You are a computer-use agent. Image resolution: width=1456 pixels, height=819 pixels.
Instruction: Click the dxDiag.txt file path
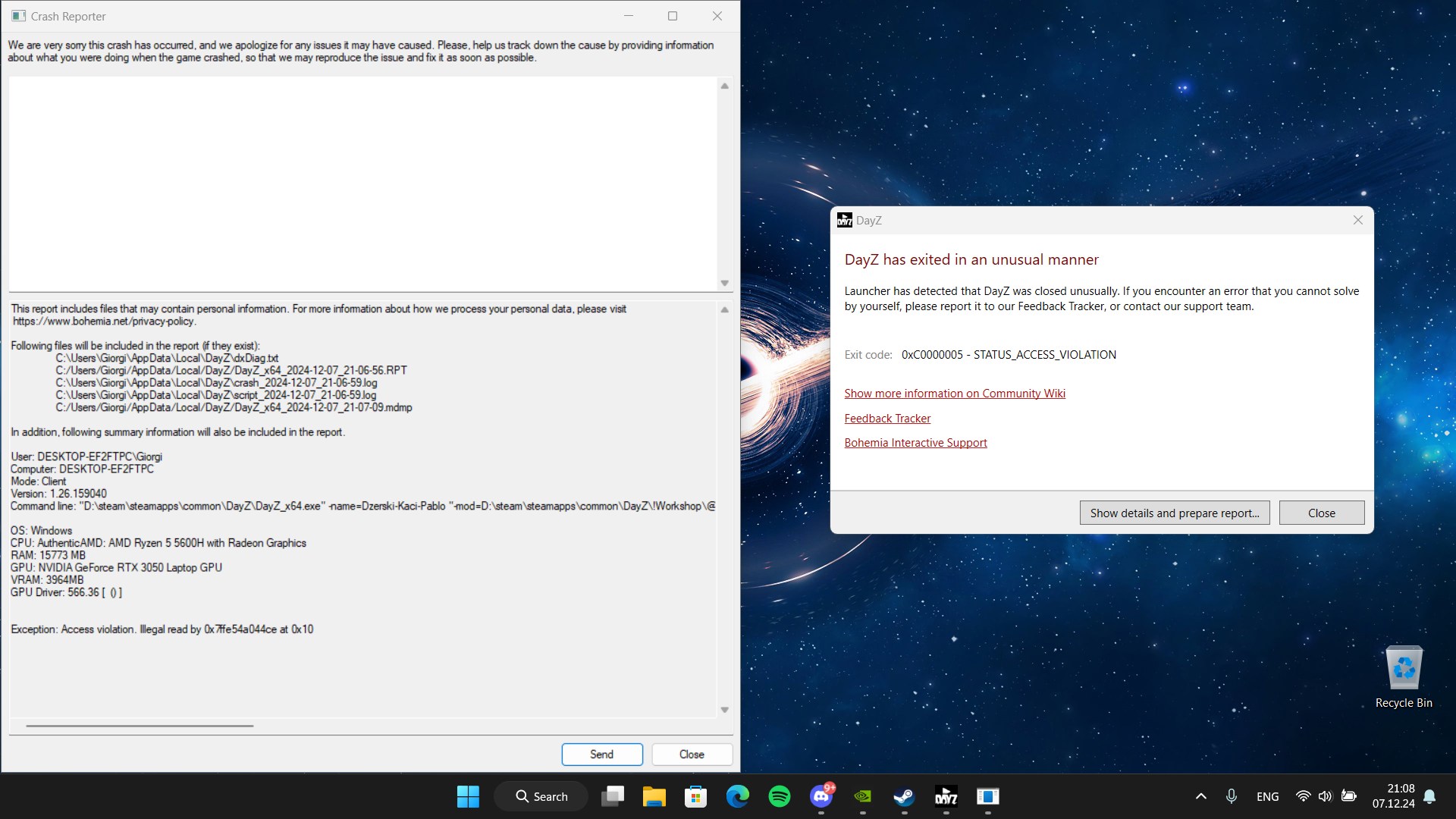click(167, 358)
